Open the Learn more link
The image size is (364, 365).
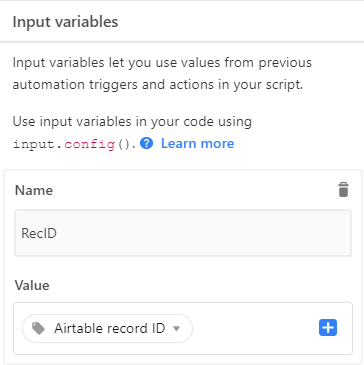(197, 144)
